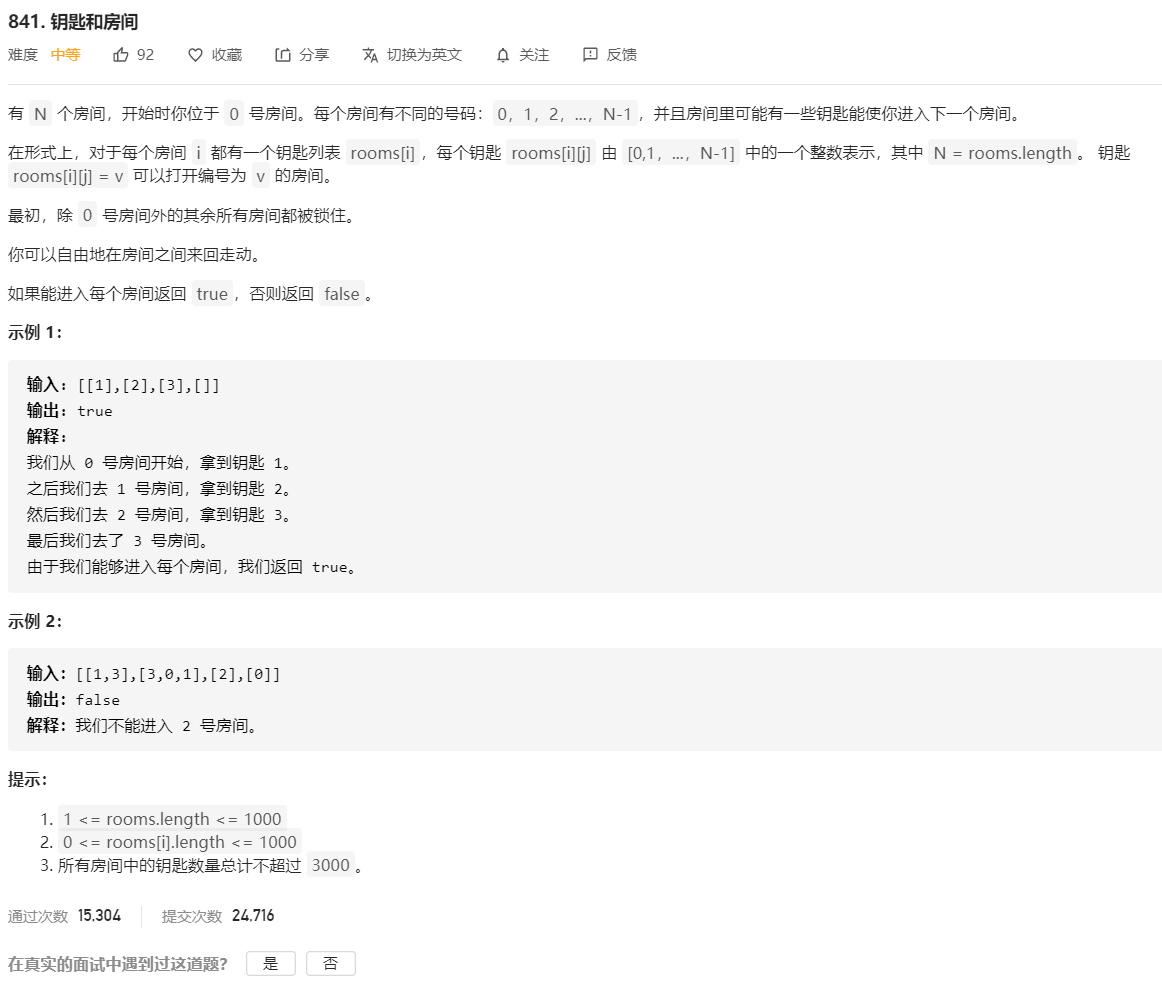This screenshot has height=986, width=1162.
Task: Switch problem text via 切换为英文
Action: pyautogui.click(x=425, y=55)
